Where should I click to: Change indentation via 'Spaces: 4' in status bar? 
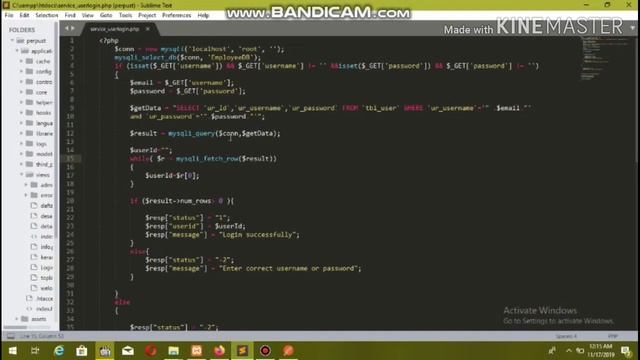[566, 336]
